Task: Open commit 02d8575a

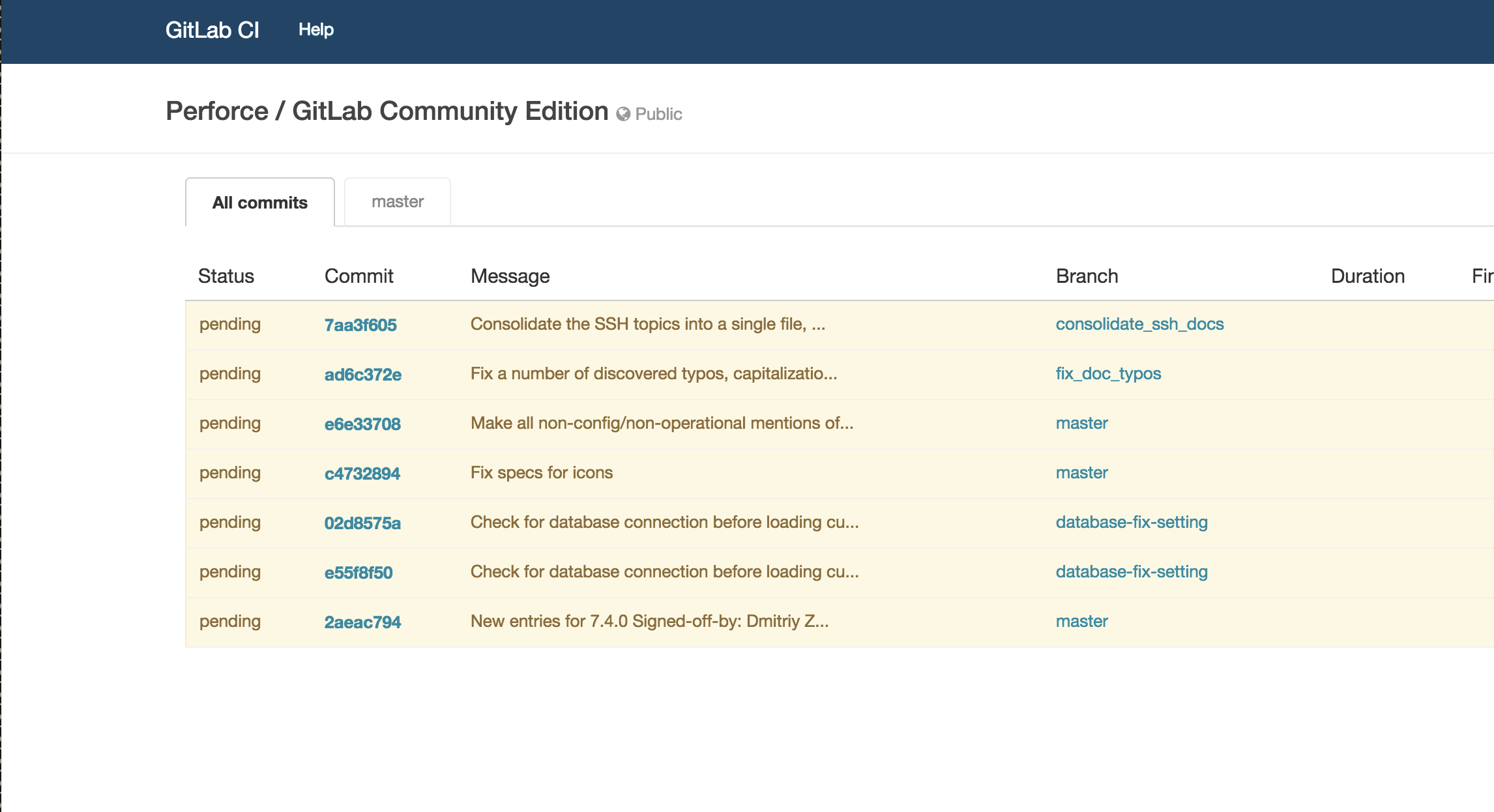Action: pos(362,523)
